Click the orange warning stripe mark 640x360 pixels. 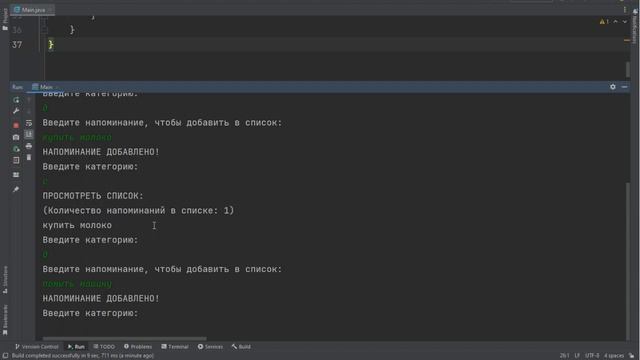(x=627, y=40)
